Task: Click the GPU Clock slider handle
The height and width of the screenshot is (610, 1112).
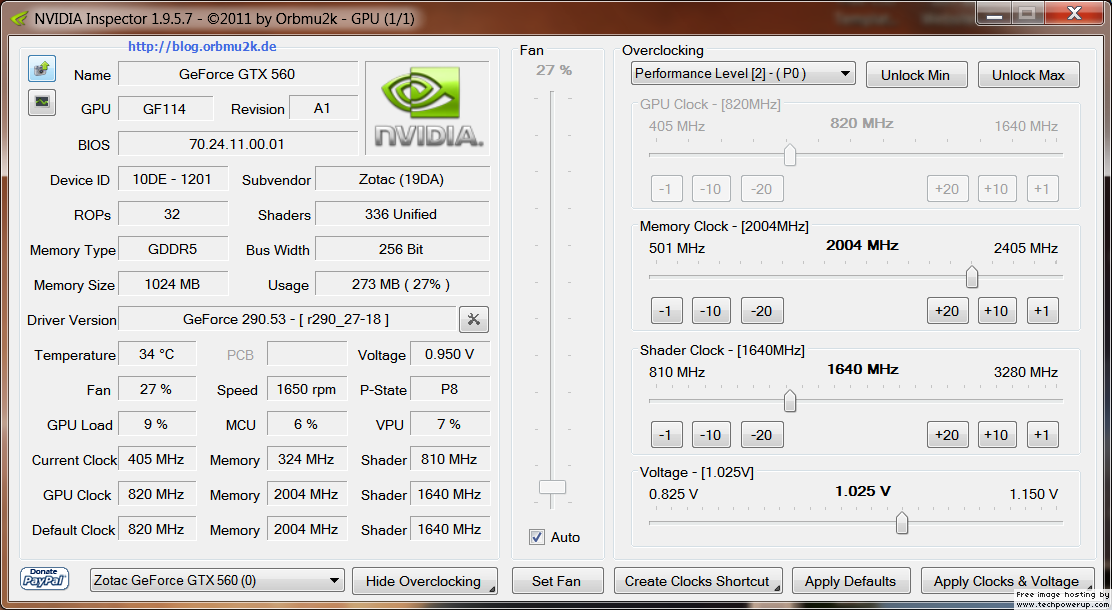Action: pos(789,155)
